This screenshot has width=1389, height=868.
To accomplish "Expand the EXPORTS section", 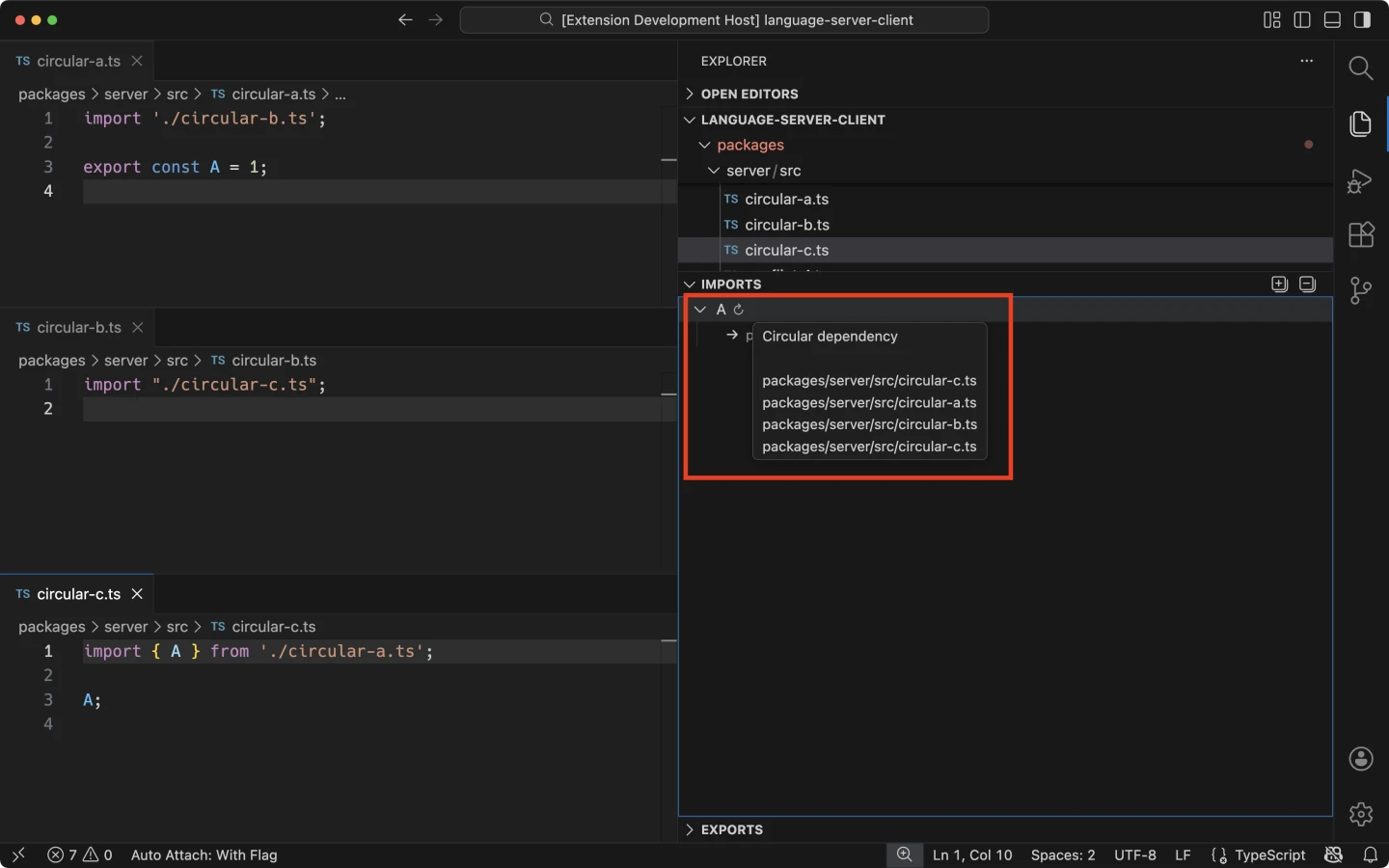I will coord(731,829).
